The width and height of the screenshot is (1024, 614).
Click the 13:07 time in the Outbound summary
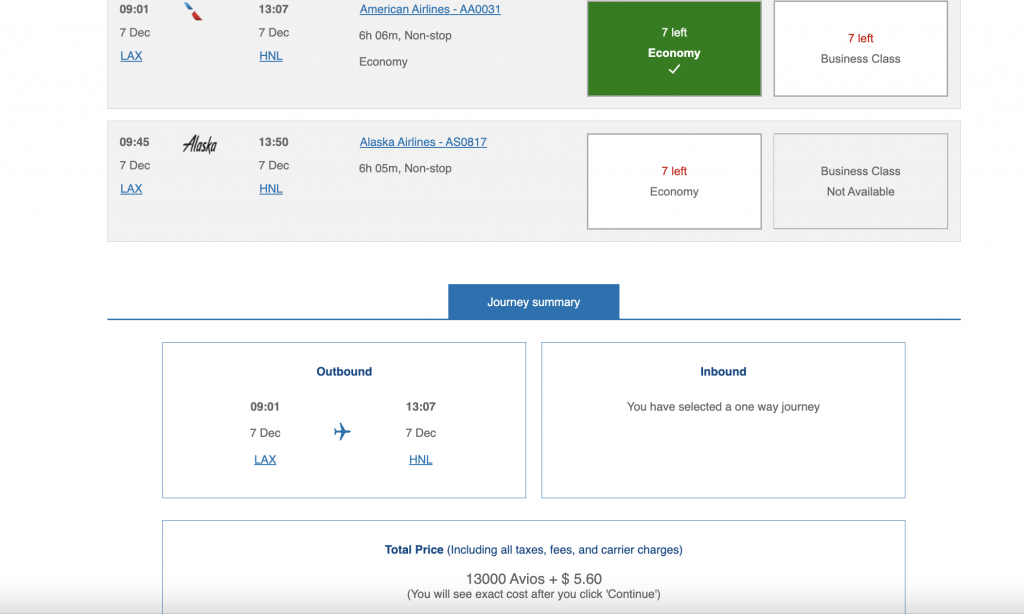(x=420, y=407)
